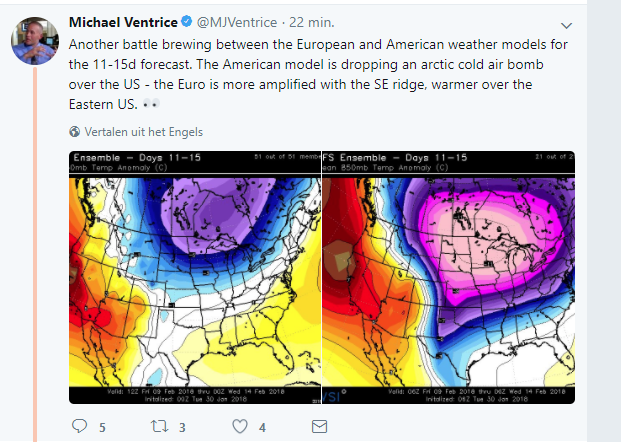Open Michael Ventrice display name link
This screenshot has width=621, height=442.
(x=123, y=22)
